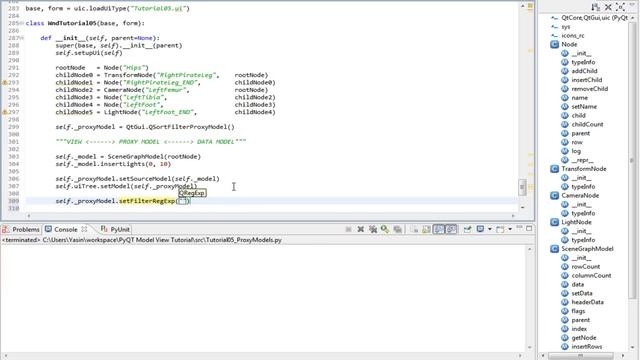Select the row method in the Outline

577,142
